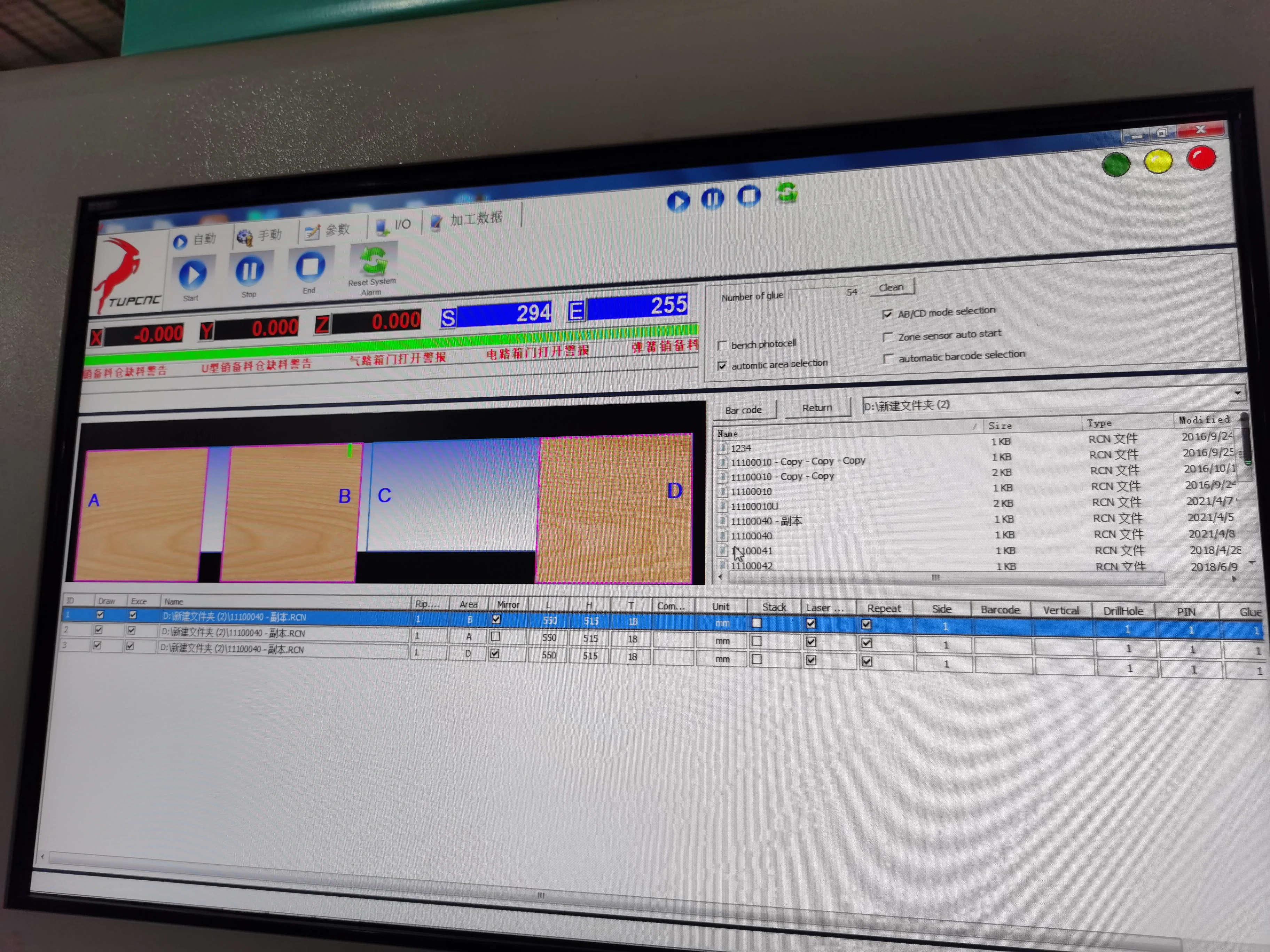Disable AB/CD mode selection checkbox
This screenshot has height=952, width=1270.
pos(887,314)
